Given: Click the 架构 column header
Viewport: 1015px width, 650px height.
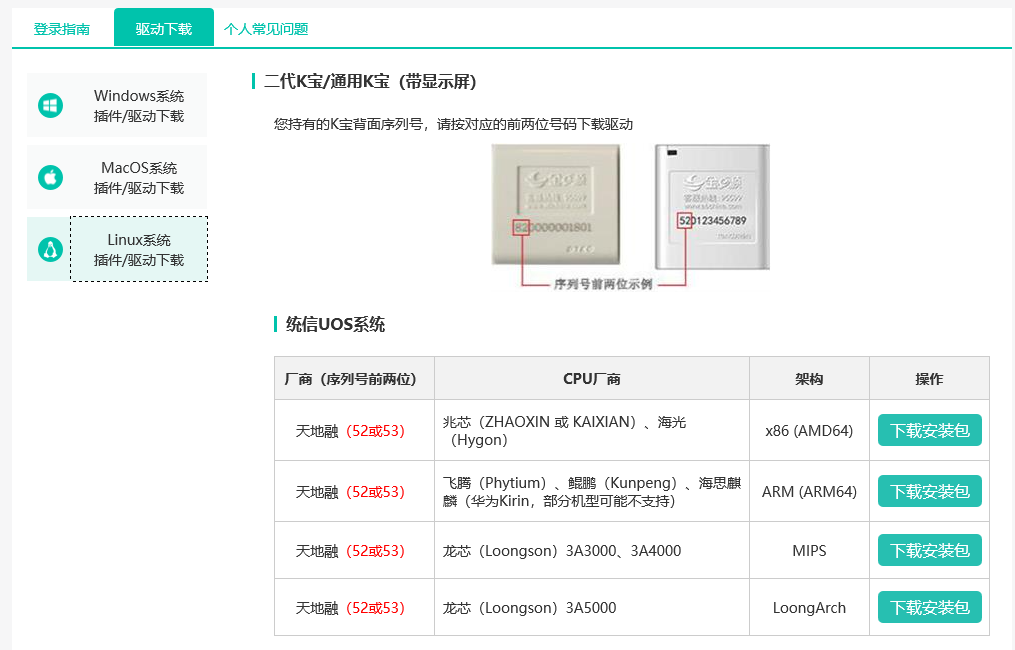Looking at the screenshot, I should (x=809, y=379).
